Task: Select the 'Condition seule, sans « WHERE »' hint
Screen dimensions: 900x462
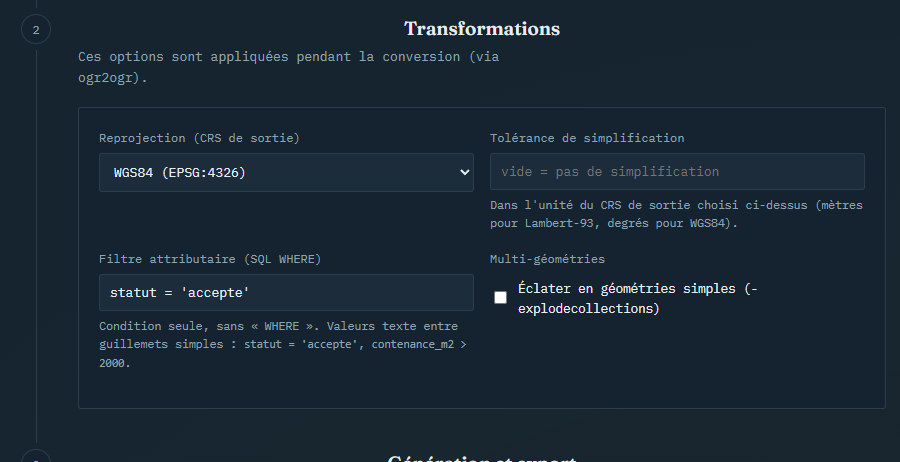Action: tap(282, 344)
